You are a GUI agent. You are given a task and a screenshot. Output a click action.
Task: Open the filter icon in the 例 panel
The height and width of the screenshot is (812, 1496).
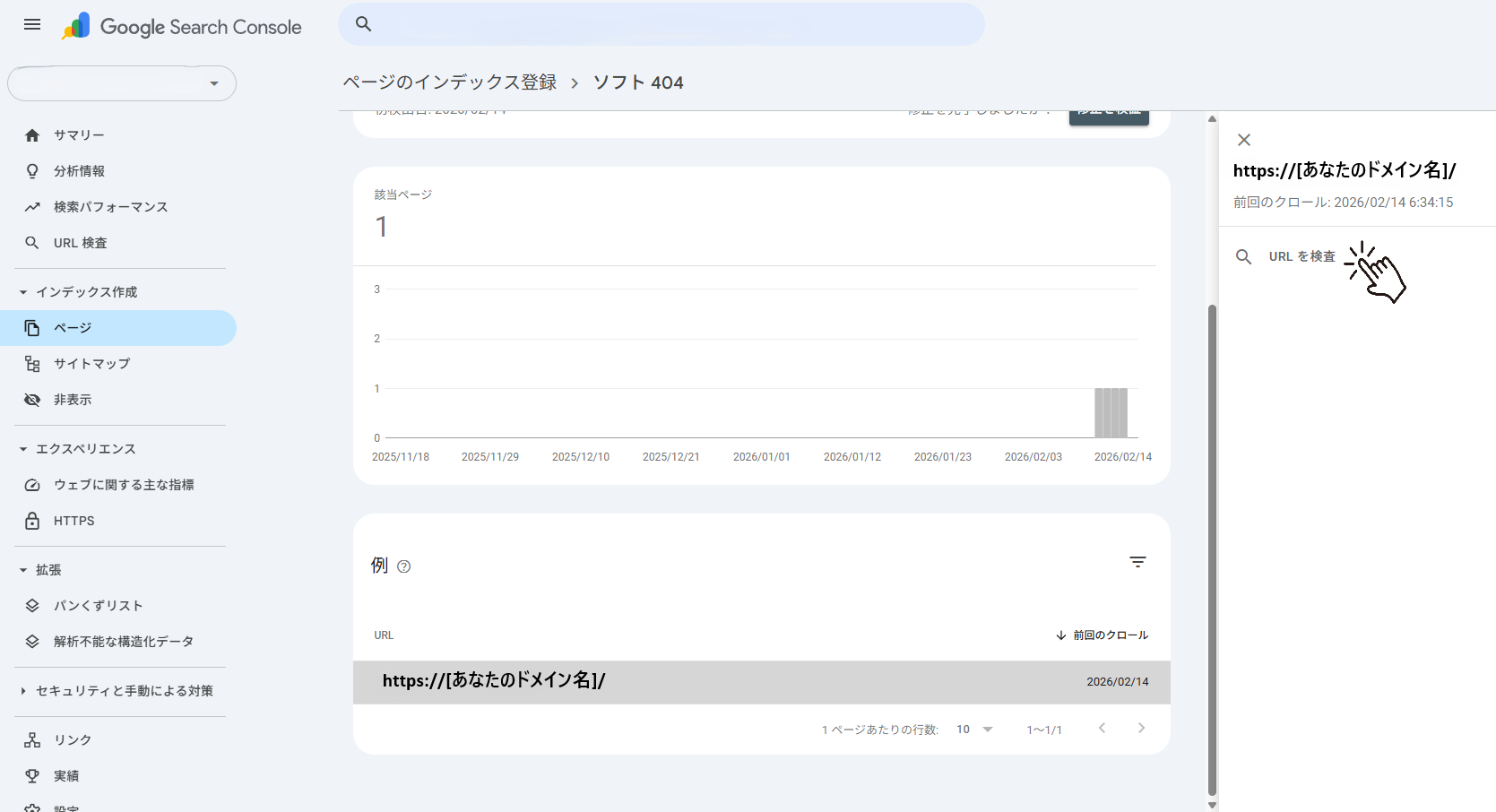pyautogui.click(x=1137, y=562)
